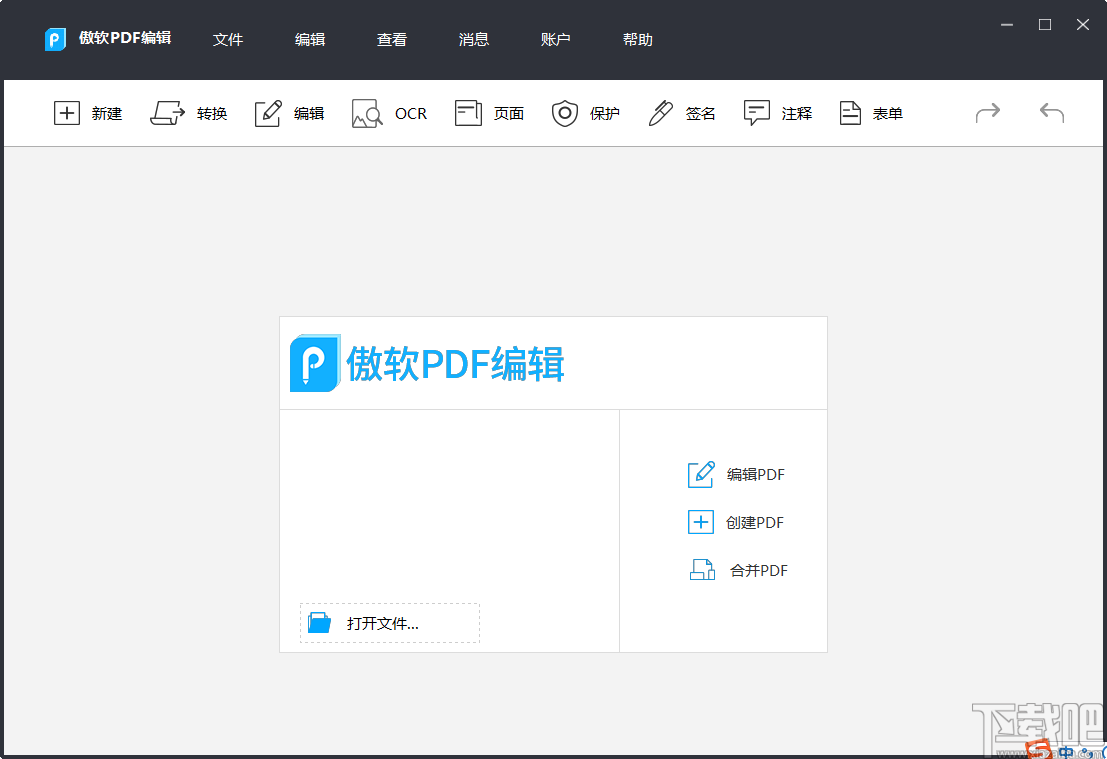Click the 傲软PDF编辑 heading text in welcome panel
Screen dimensions: 1107x759
pos(455,364)
